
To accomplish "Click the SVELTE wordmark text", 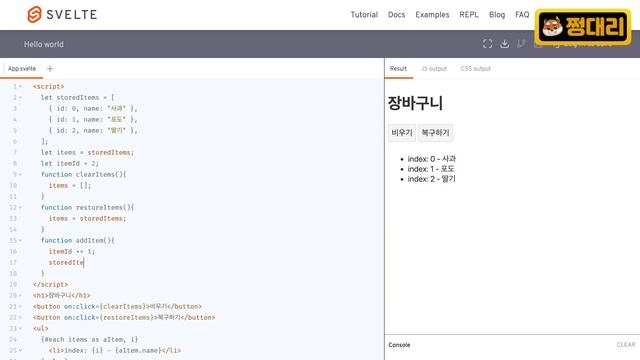I will [72, 15].
